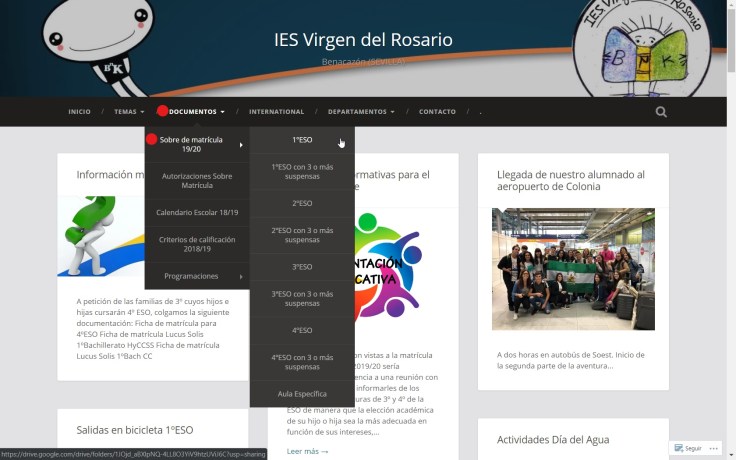Expand the Programaciones submenu
The height and width of the screenshot is (460, 736).
(x=197, y=276)
